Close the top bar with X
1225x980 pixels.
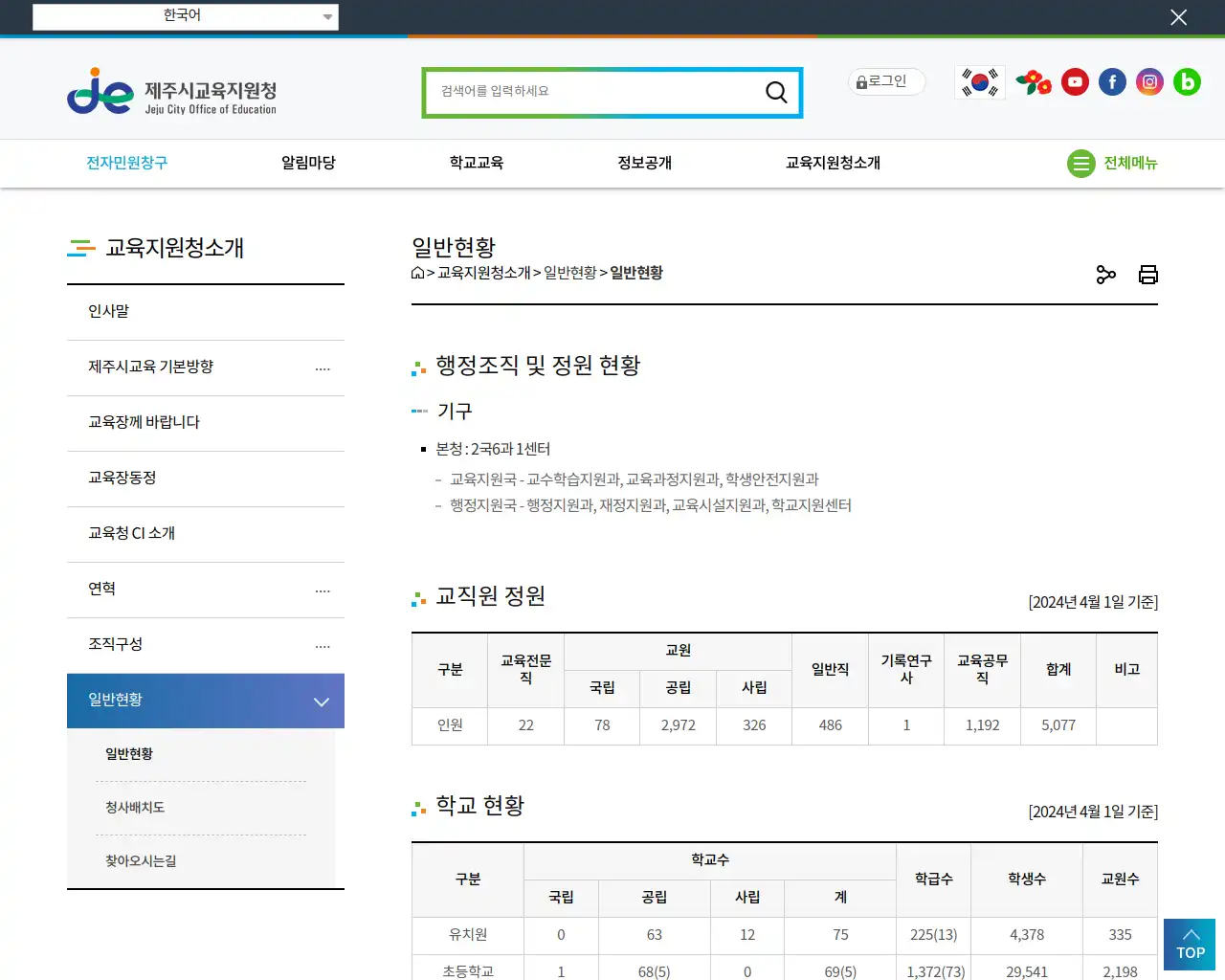1179,17
